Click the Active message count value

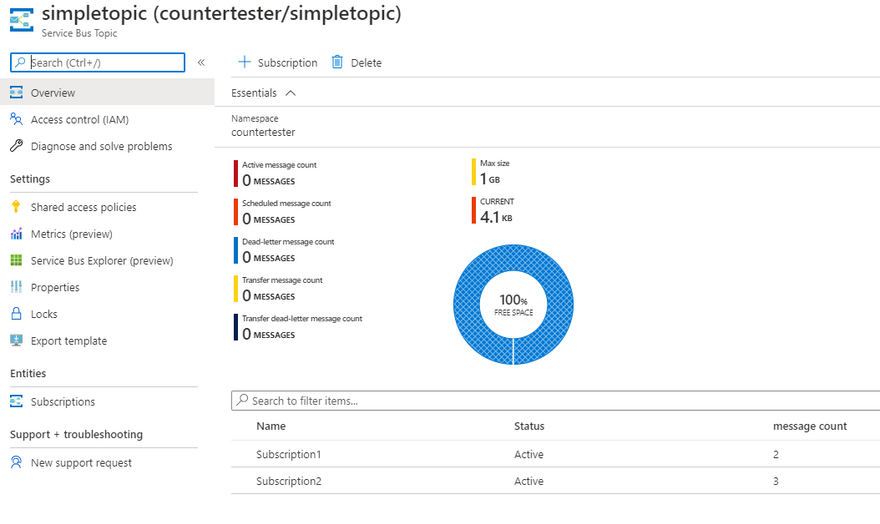(268, 180)
